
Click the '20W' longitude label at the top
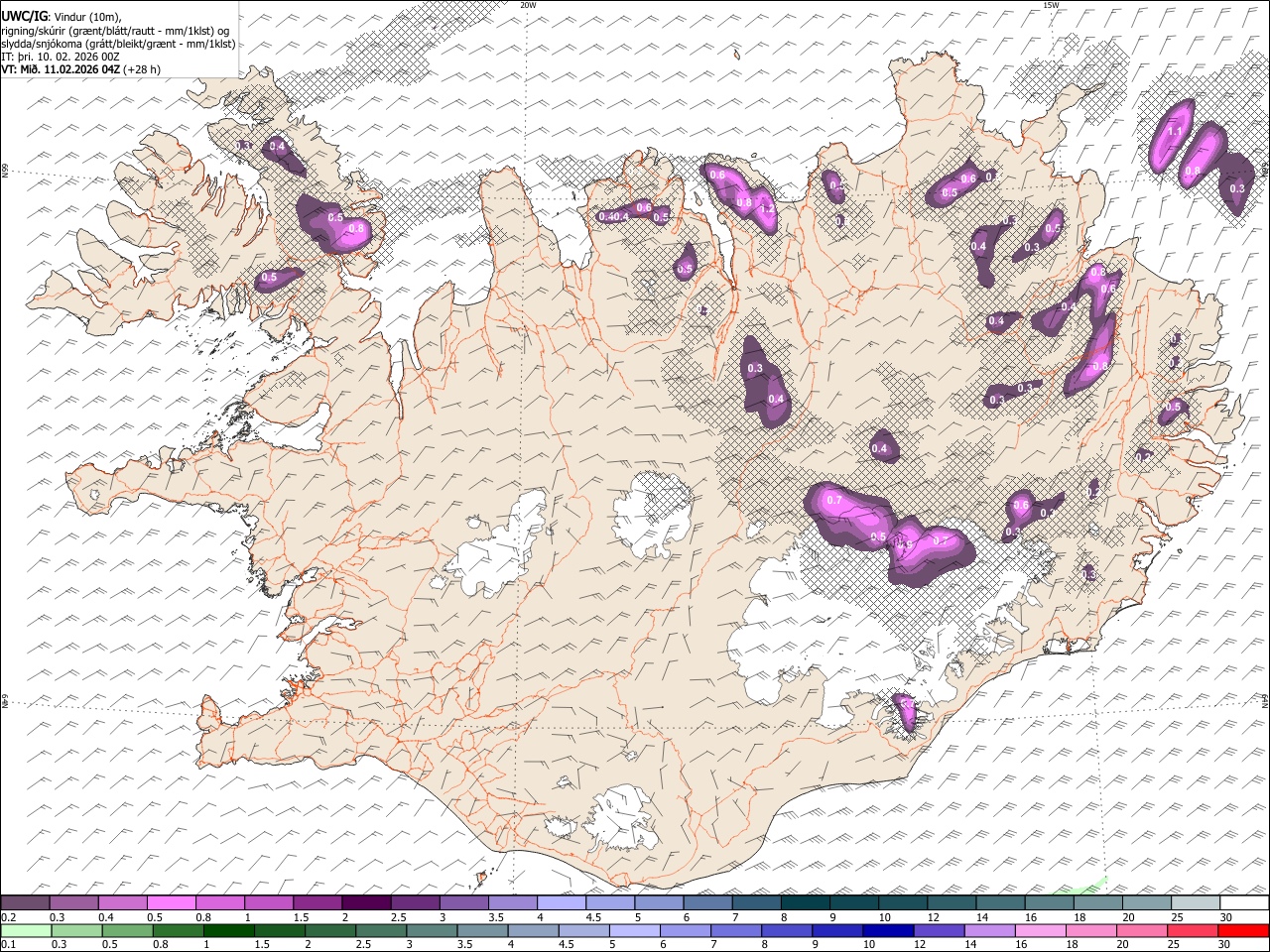(x=528, y=5)
